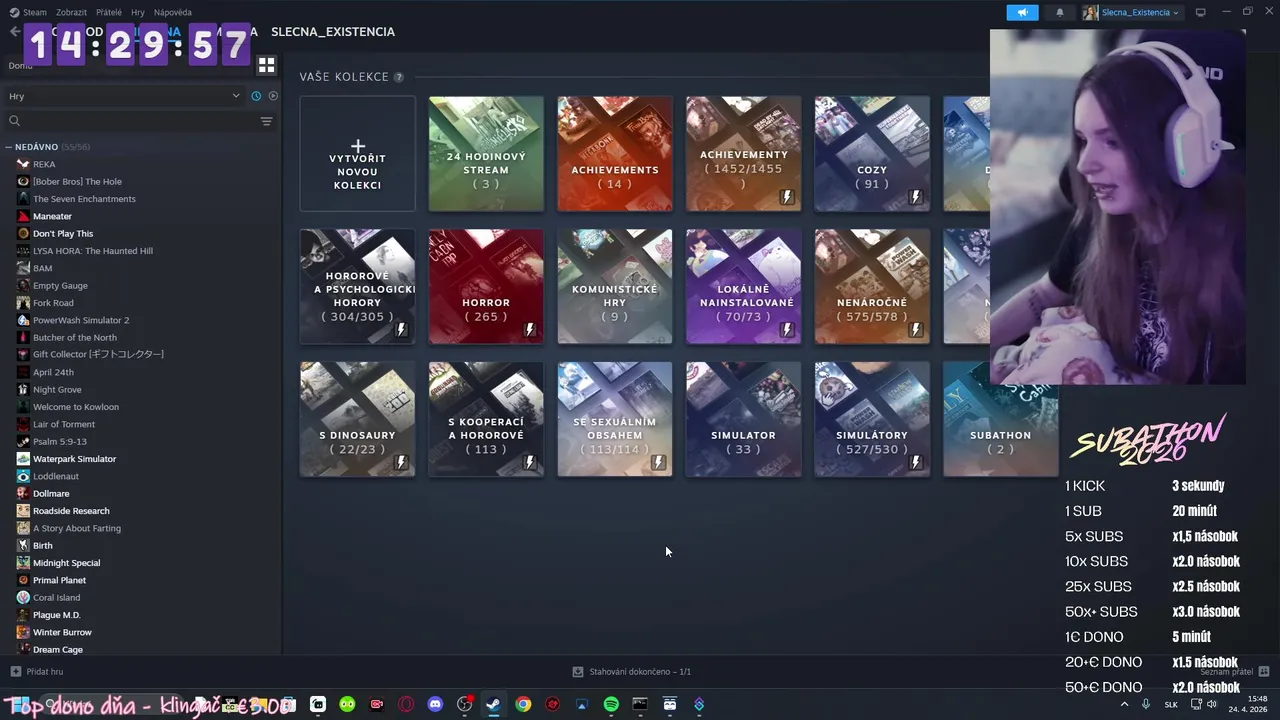Click the volume icon in system tray
The height and width of the screenshot is (720, 1280).
(x=1212, y=704)
